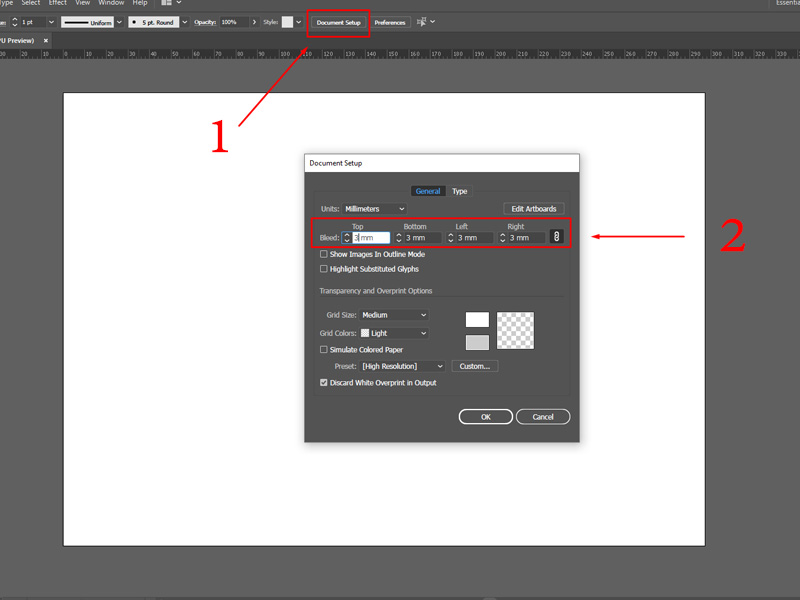Click the Top bleed value field
Image resolution: width=800 pixels, height=600 pixels.
(371, 238)
